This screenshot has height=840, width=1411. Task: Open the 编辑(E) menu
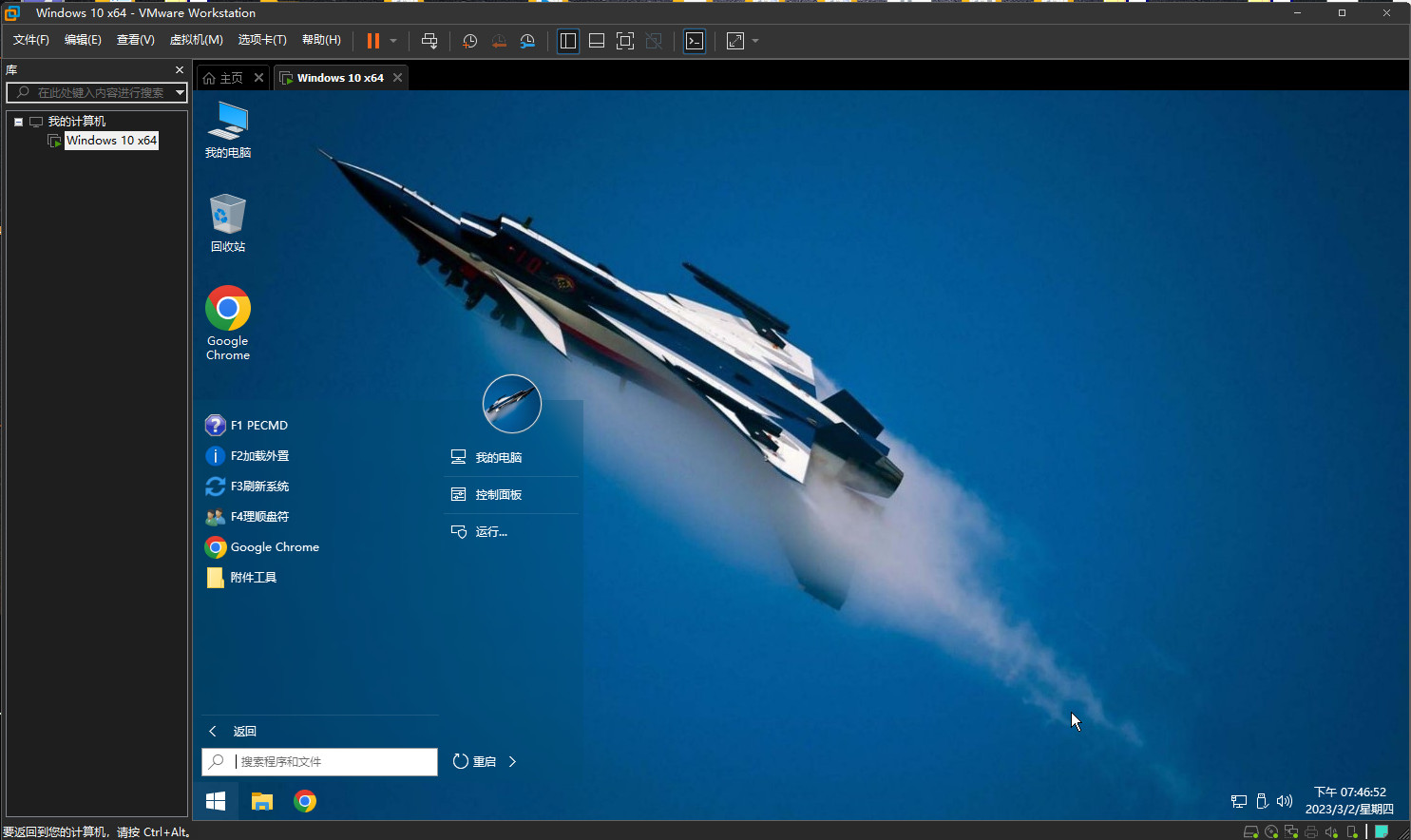click(x=83, y=40)
